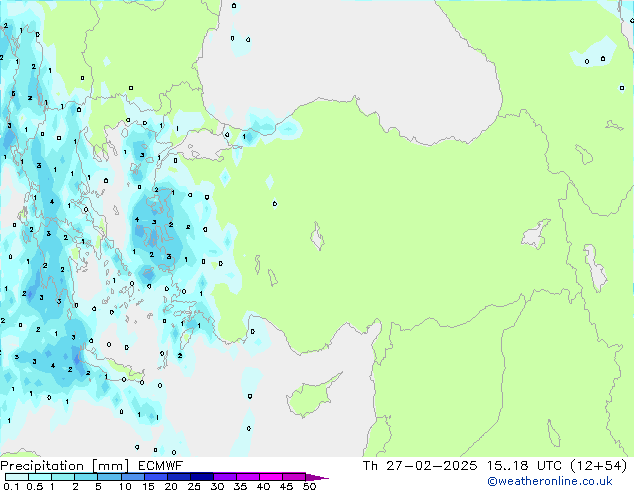Click the weatheronline.co.uk link
Image resolution: width=634 pixels, height=490 pixels.
tap(550, 481)
